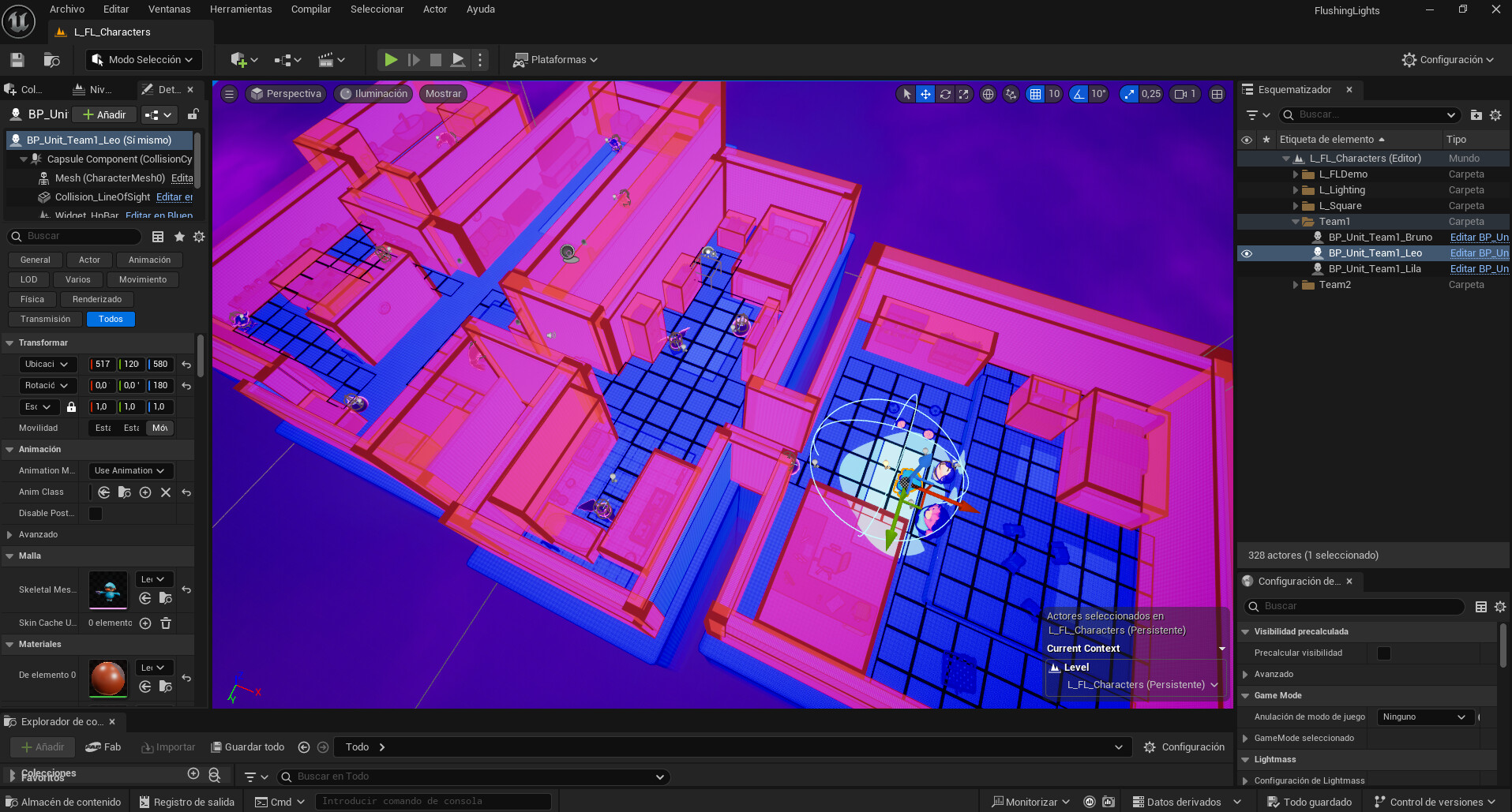Toggle scale snapping icon
1512x812 pixels.
pos(1129,94)
